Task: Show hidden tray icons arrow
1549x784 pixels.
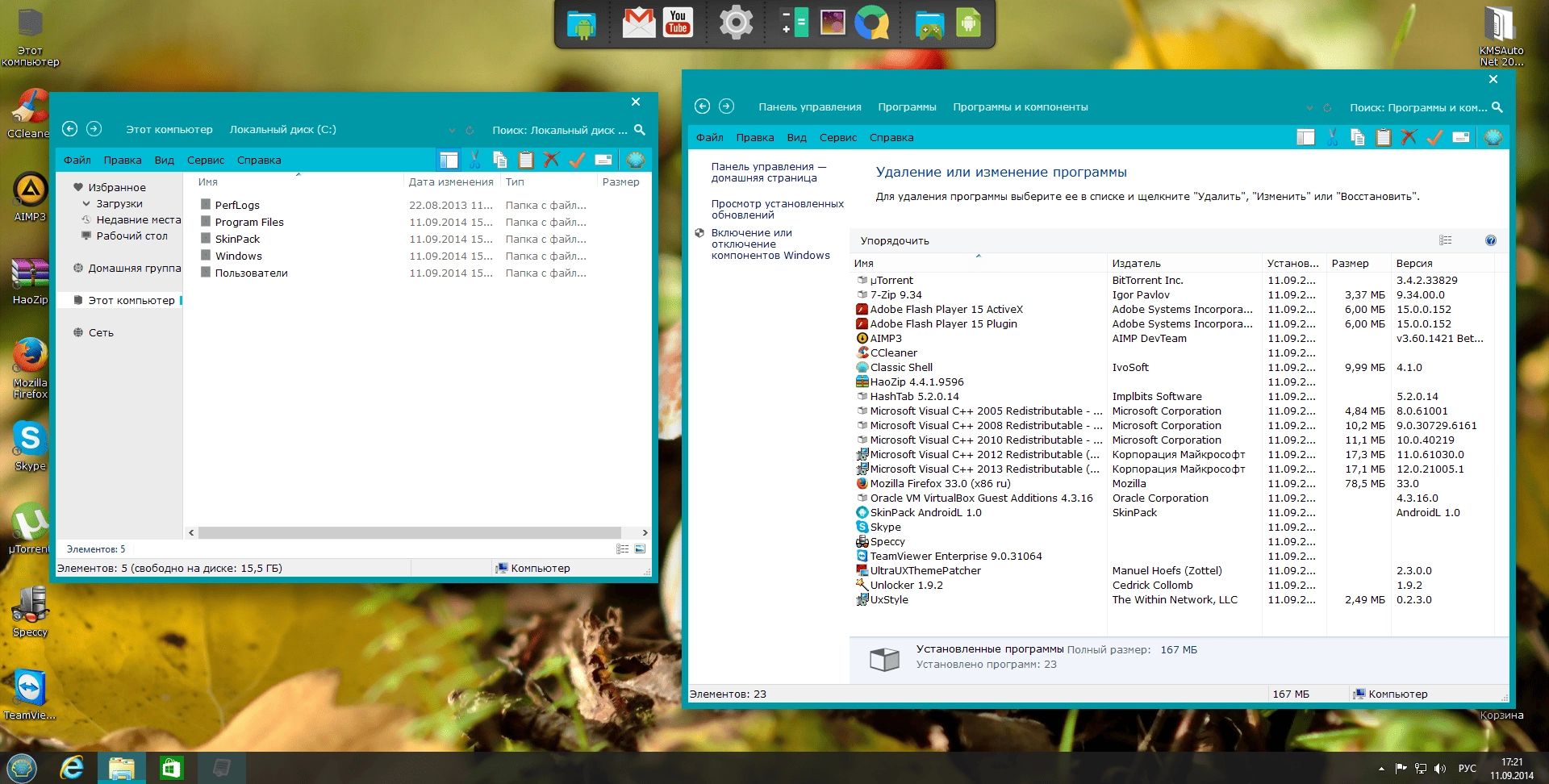Action: click(1381, 769)
